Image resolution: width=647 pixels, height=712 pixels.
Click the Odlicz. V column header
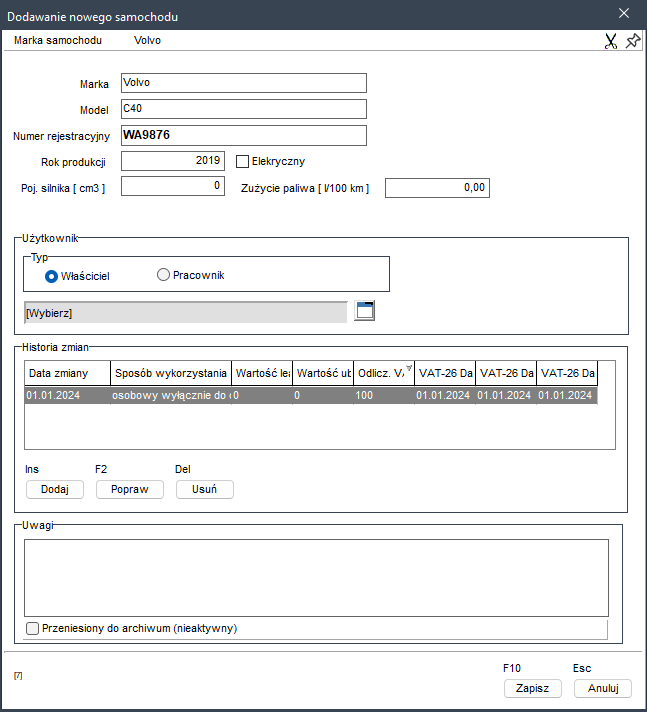pos(384,373)
